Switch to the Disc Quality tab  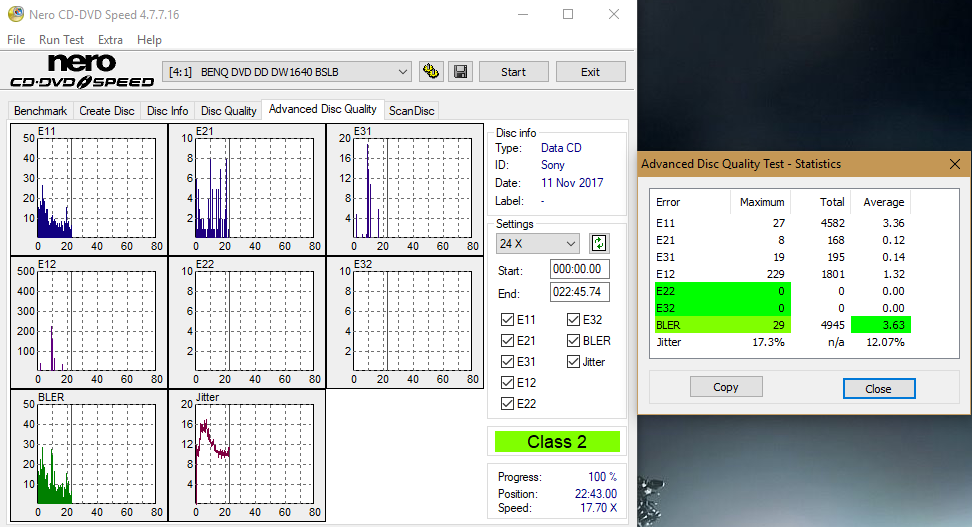tap(229, 111)
